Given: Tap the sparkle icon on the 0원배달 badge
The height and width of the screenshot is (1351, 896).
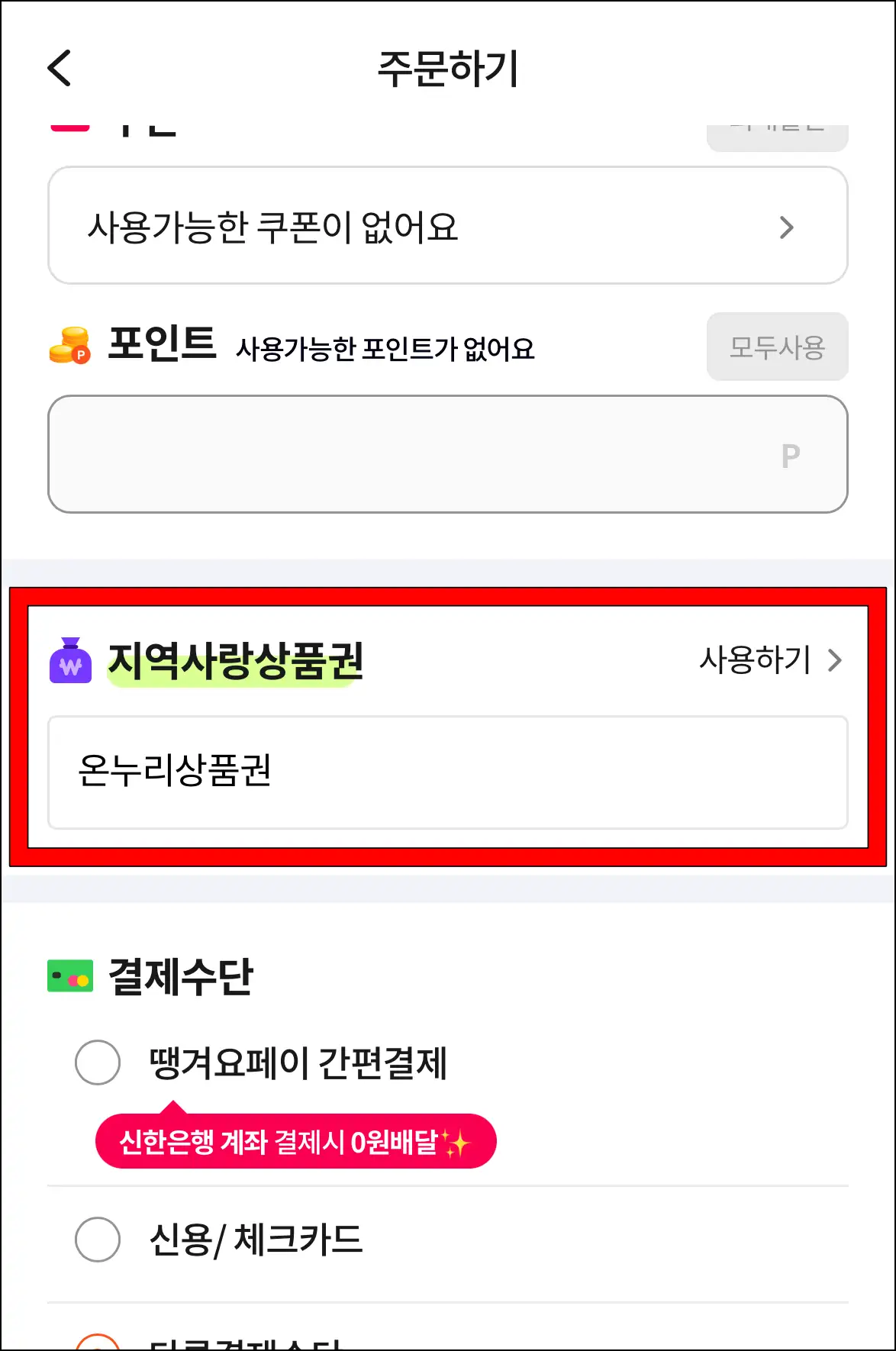Looking at the screenshot, I should (x=456, y=1142).
